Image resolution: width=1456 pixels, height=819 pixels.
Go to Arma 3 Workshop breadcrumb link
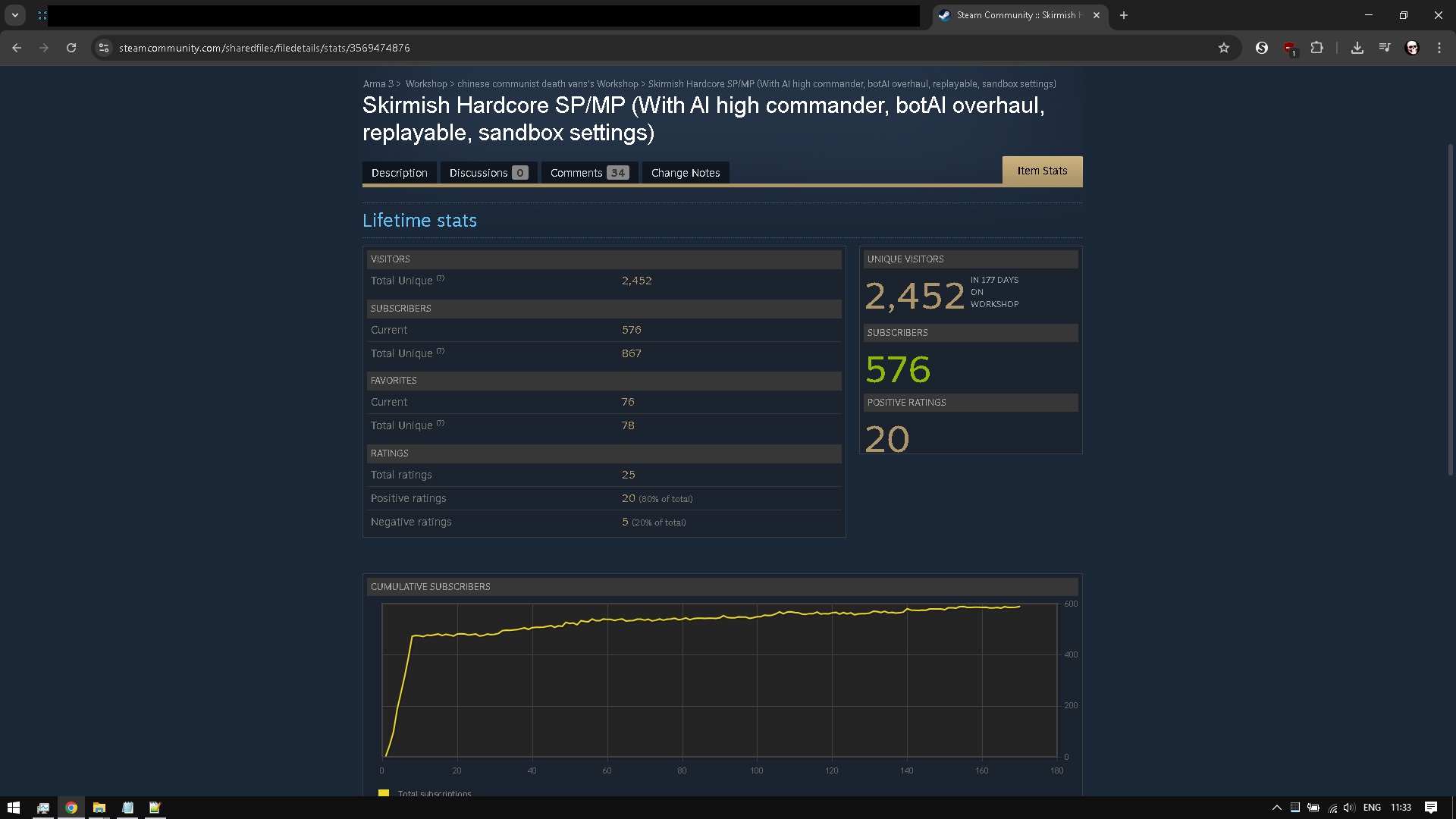(425, 84)
